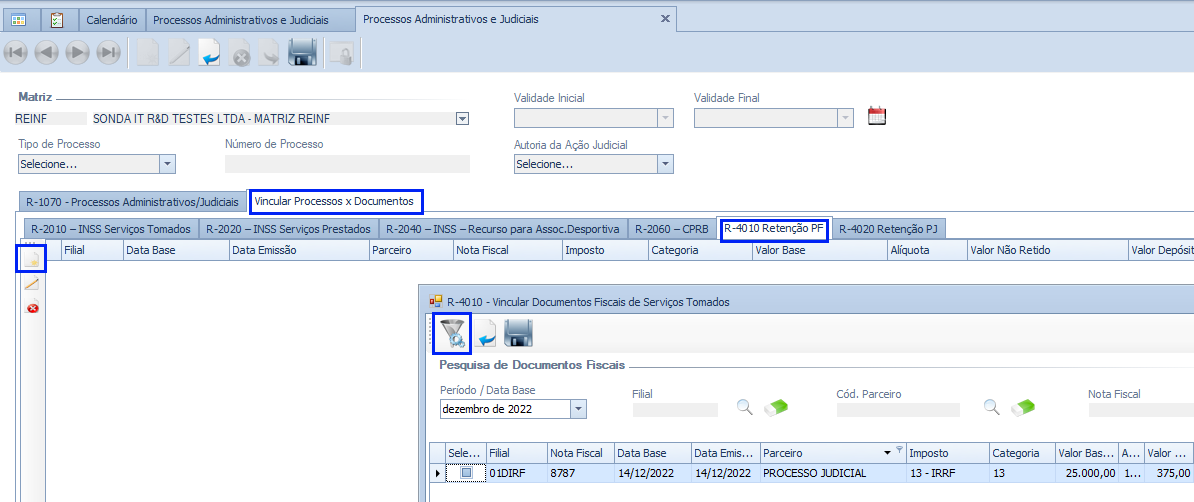Click the Número de Processo field

(347, 164)
